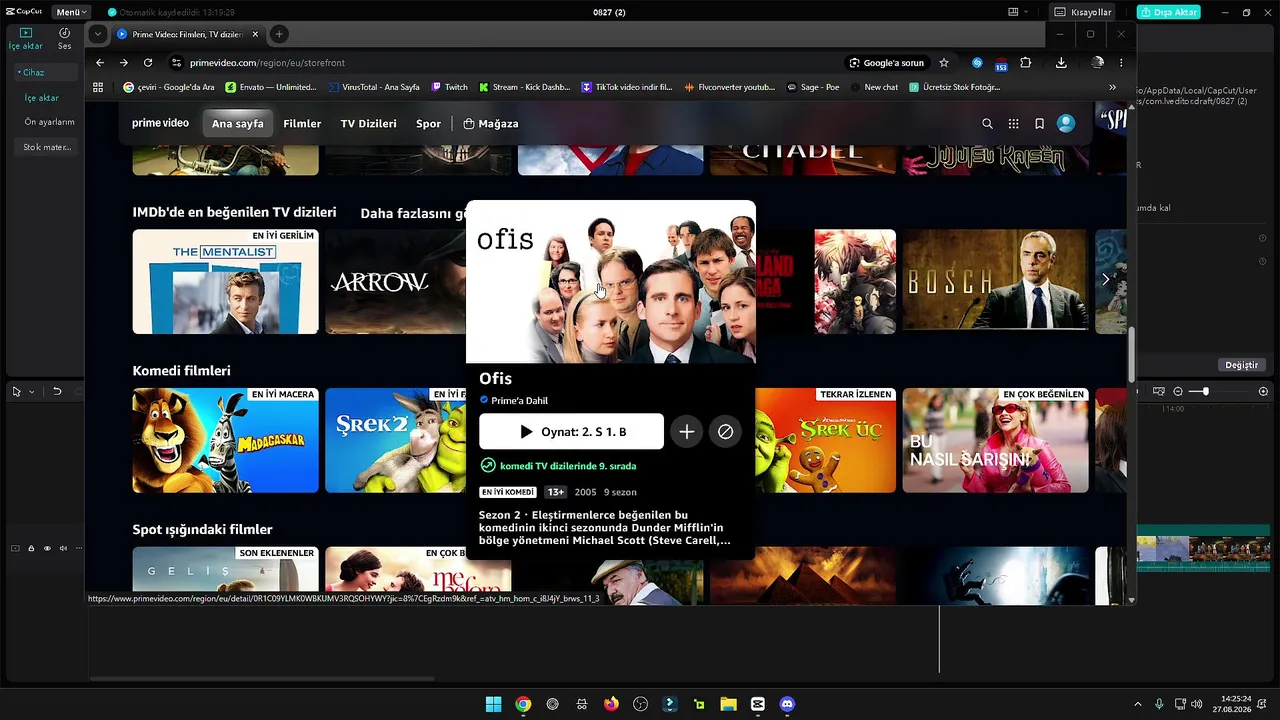This screenshot has width=1280, height=720.
Task: Toggle CapCut track visibility eye icon
Action: pyautogui.click(x=47, y=548)
